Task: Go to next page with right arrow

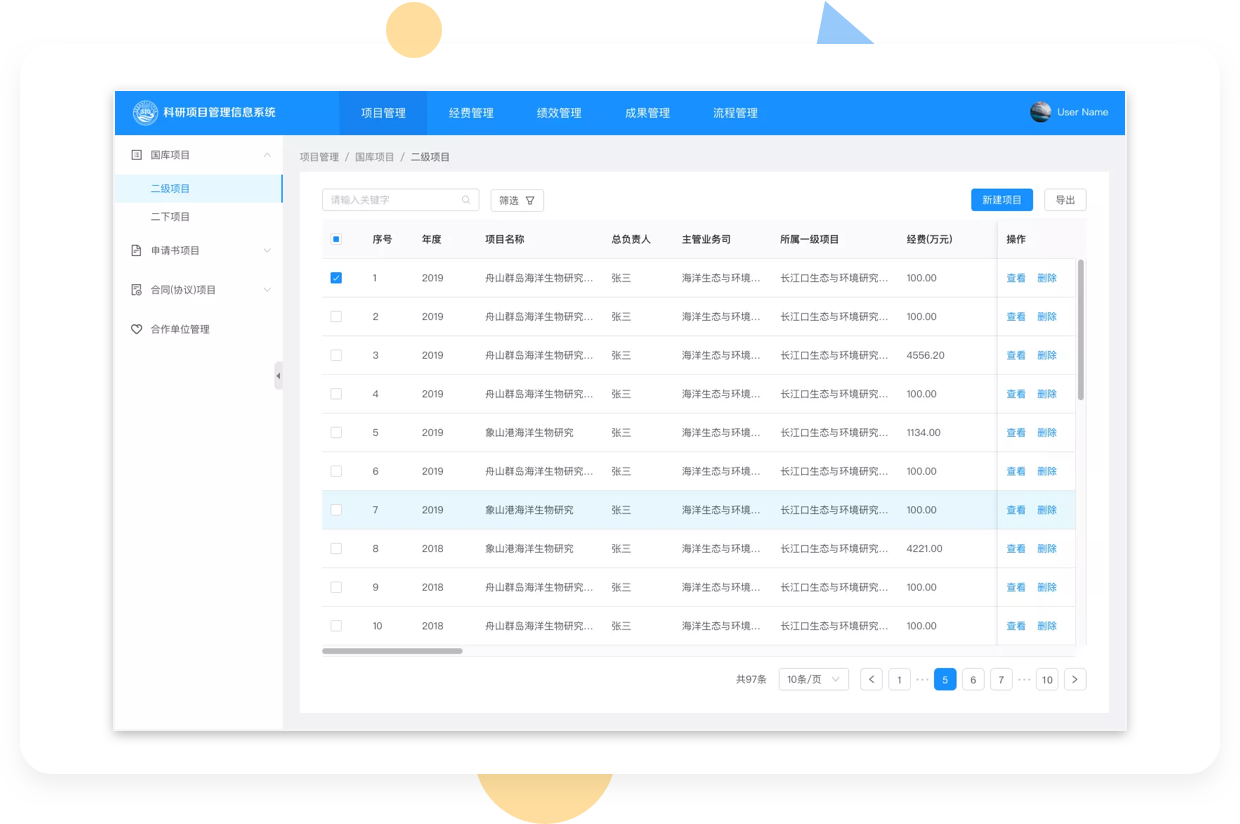Action: pyautogui.click(x=1075, y=680)
